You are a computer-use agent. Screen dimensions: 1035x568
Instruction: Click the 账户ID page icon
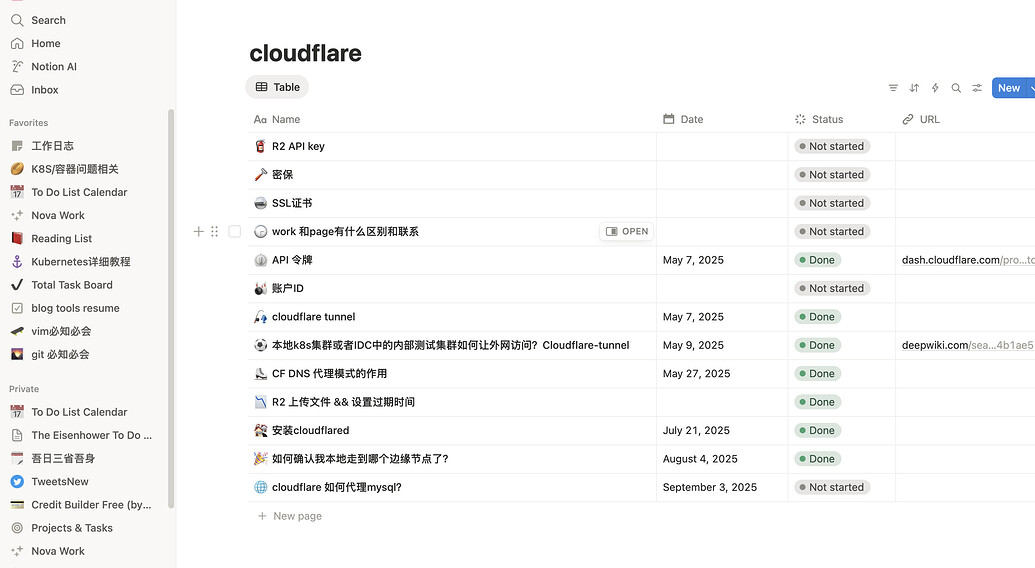pos(261,288)
